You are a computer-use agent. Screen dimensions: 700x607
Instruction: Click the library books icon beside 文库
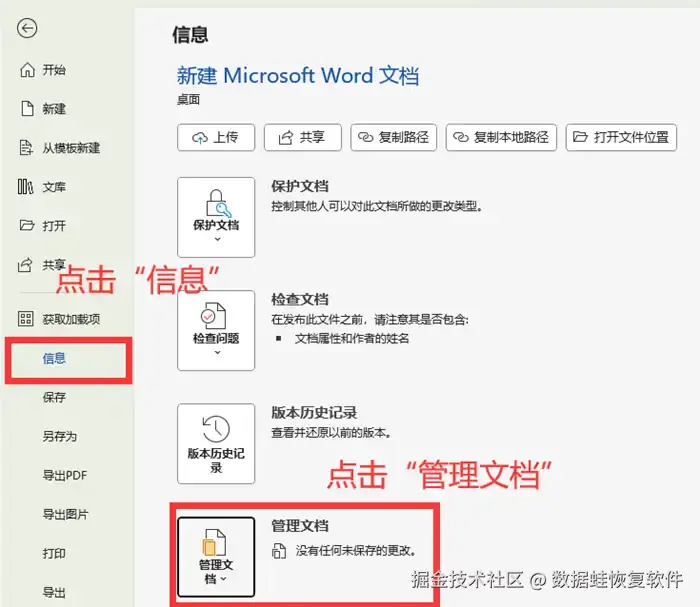(25, 187)
